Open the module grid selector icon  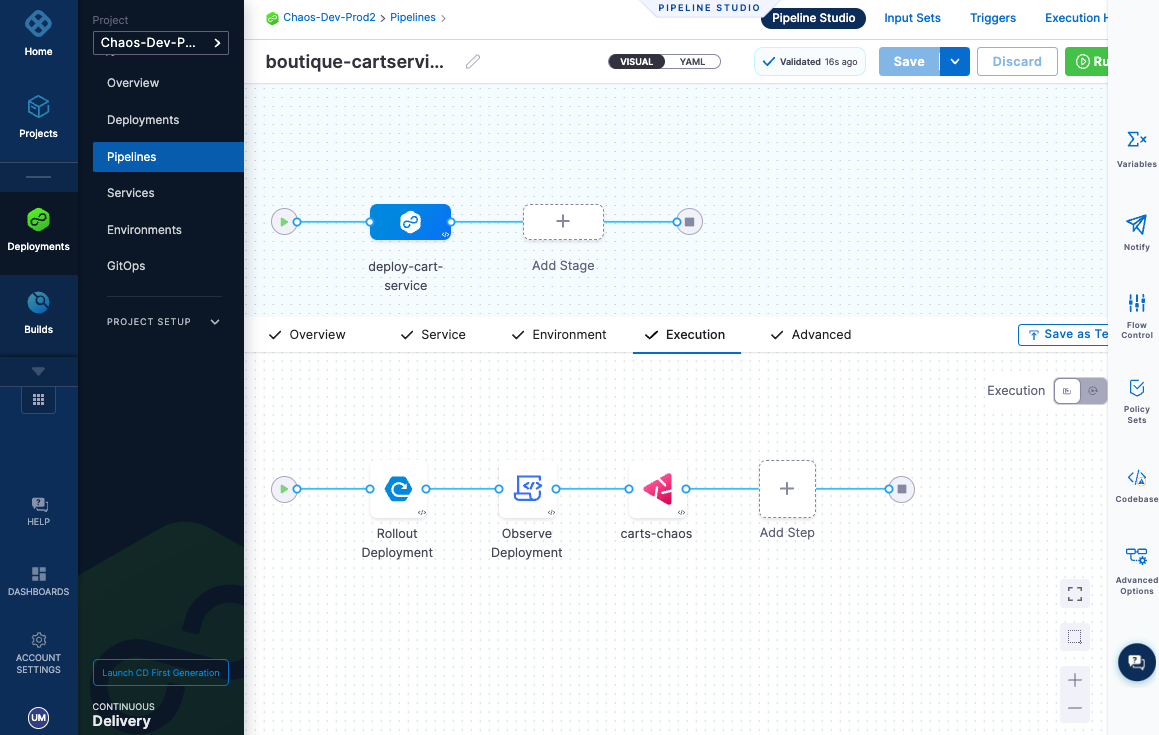pyautogui.click(x=38, y=399)
